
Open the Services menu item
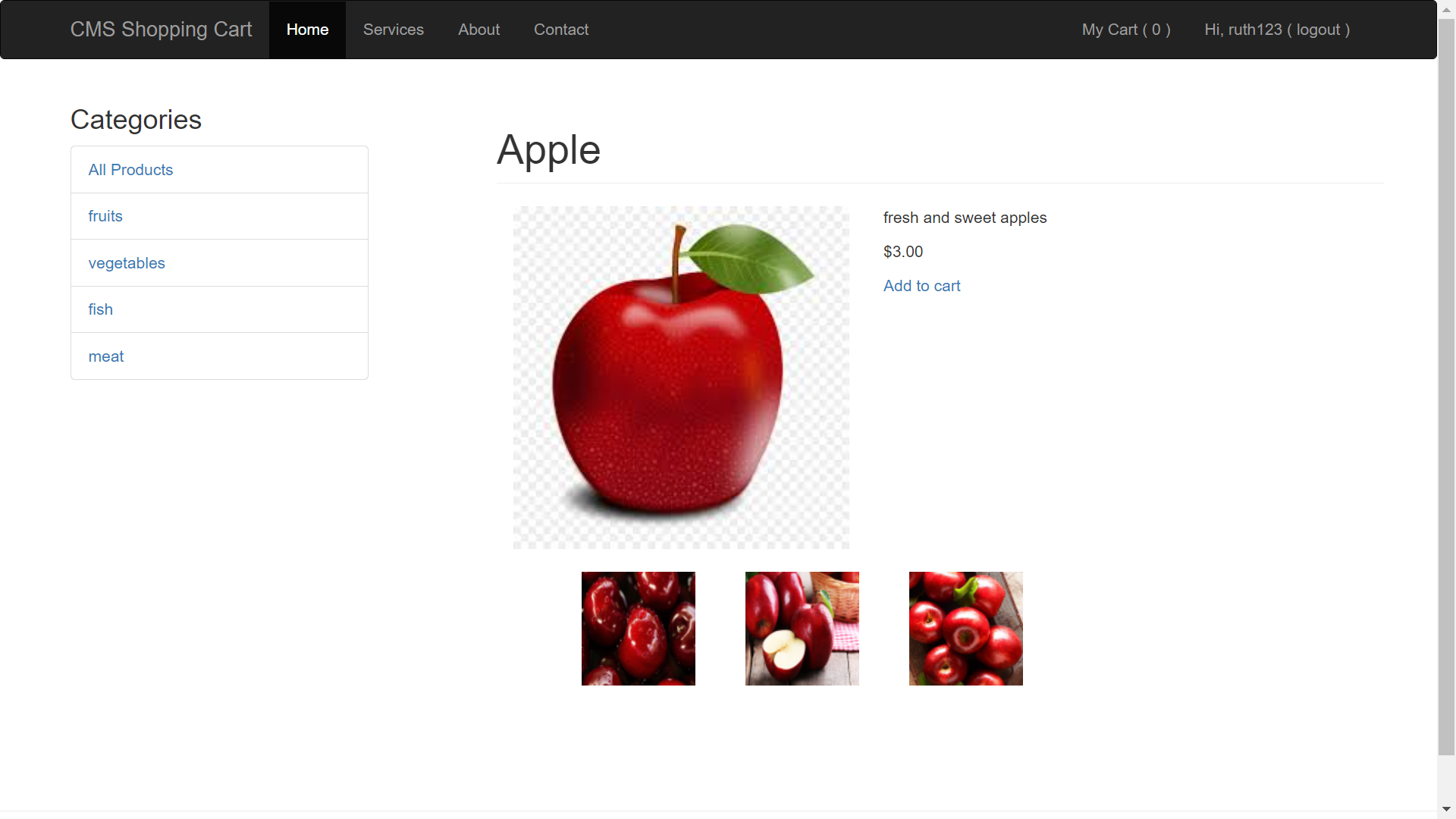393,30
